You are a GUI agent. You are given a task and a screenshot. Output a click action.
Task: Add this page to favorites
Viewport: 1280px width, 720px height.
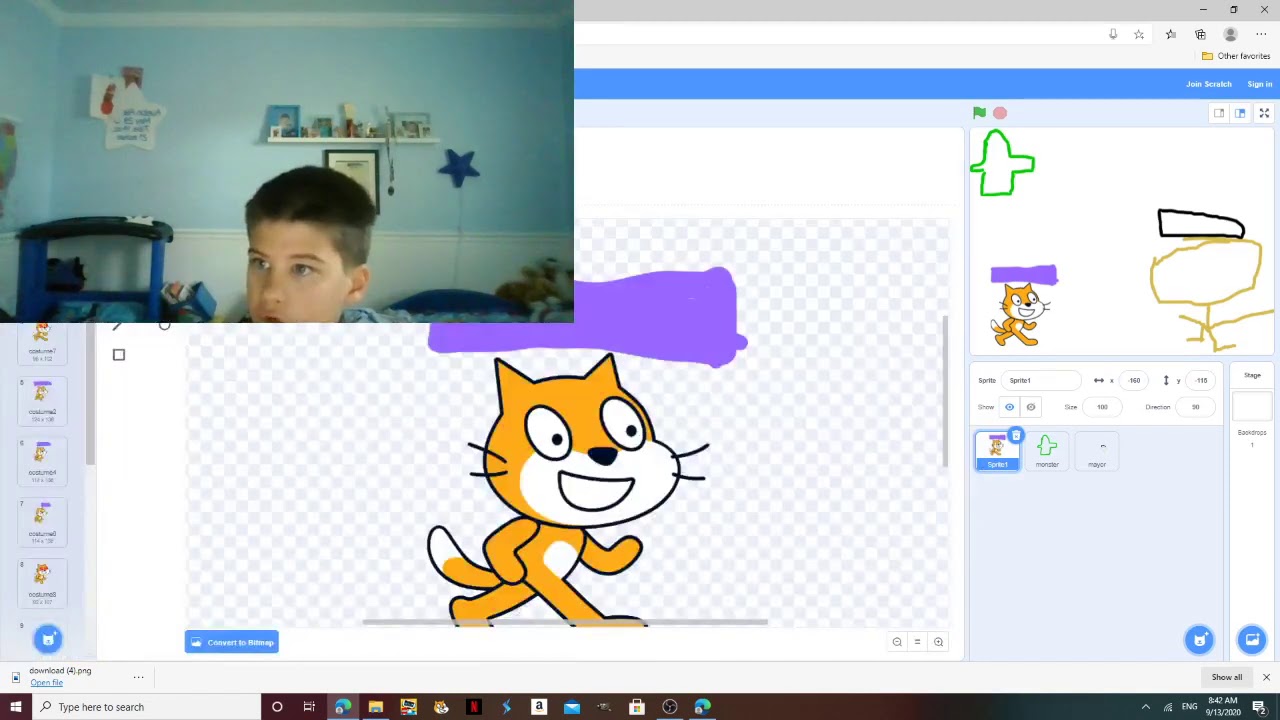(x=1139, y=34)
